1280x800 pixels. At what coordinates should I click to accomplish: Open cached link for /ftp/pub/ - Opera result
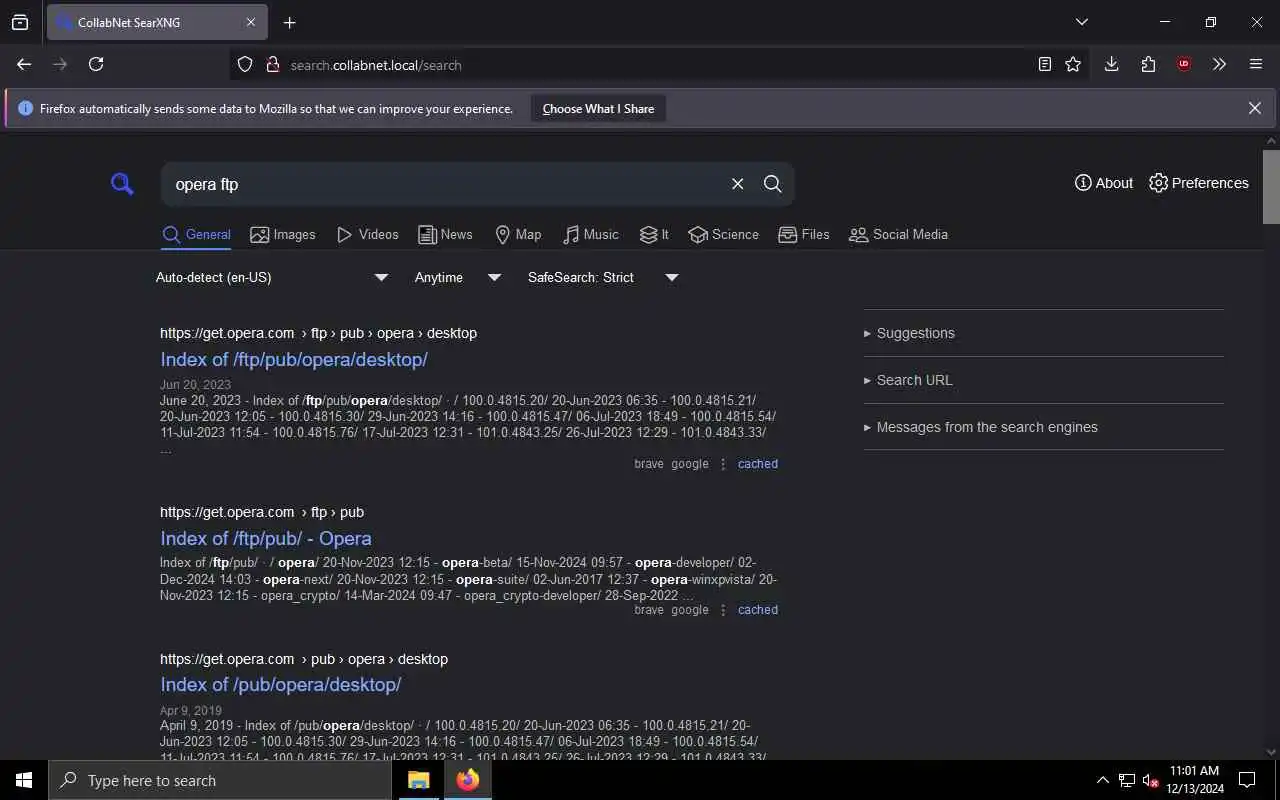click(x=758, y=610)
